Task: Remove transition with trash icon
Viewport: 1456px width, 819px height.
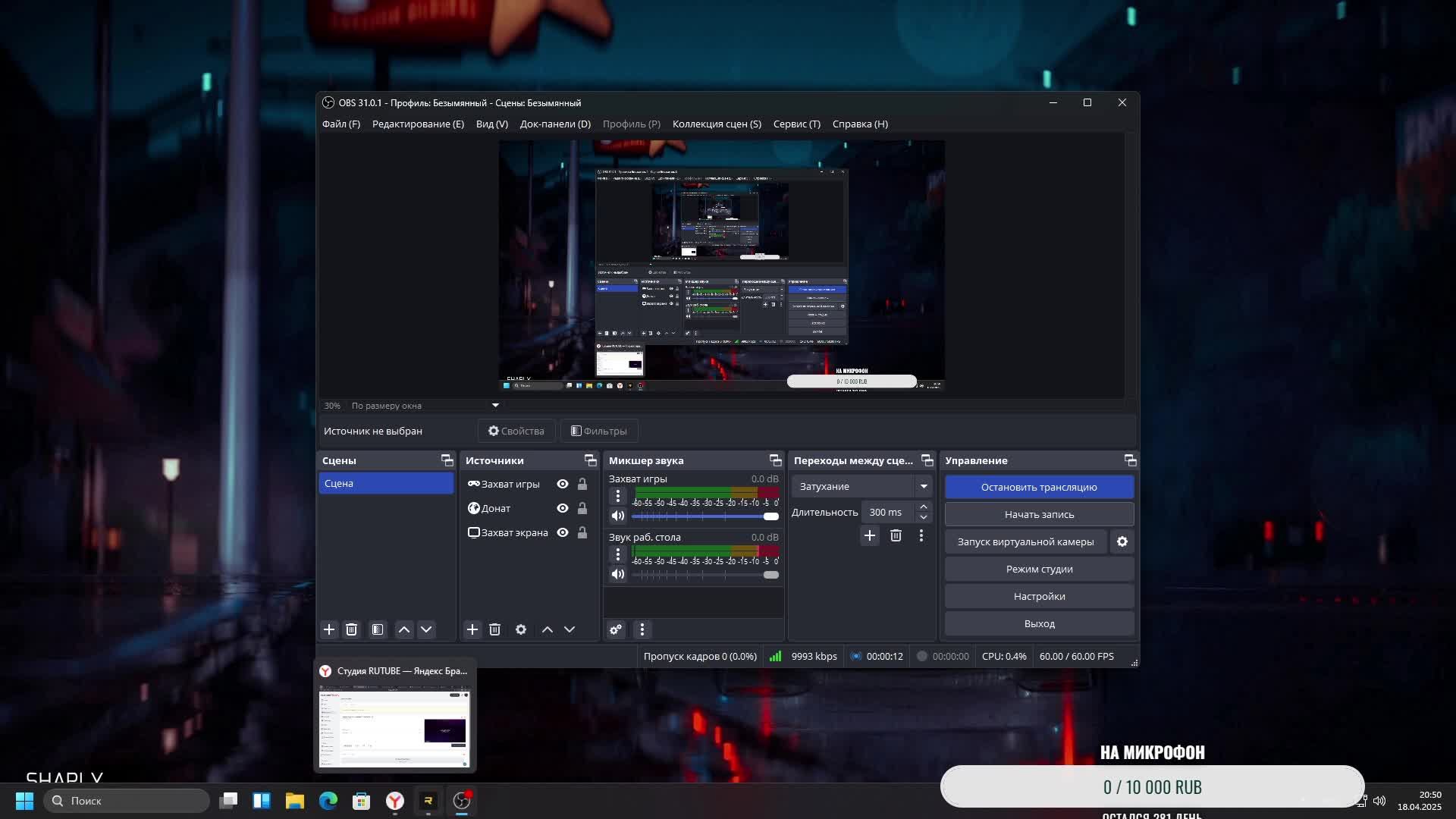Action: 896,535
